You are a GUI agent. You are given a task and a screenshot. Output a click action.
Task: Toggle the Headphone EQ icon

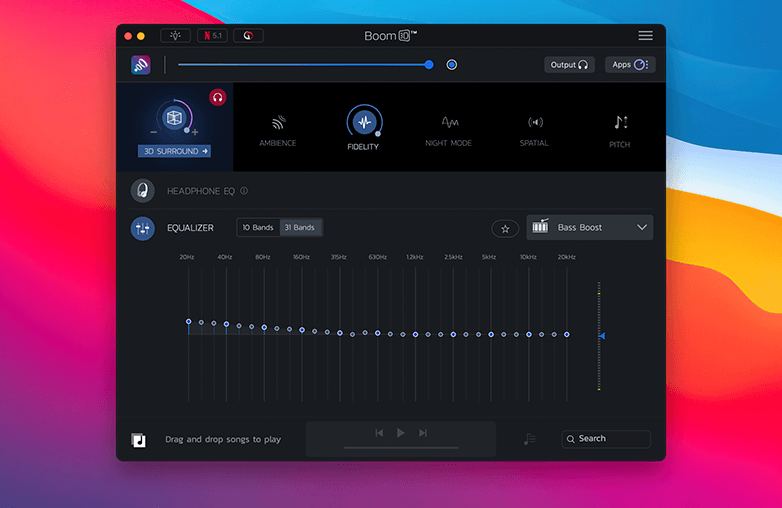[142, 191]
